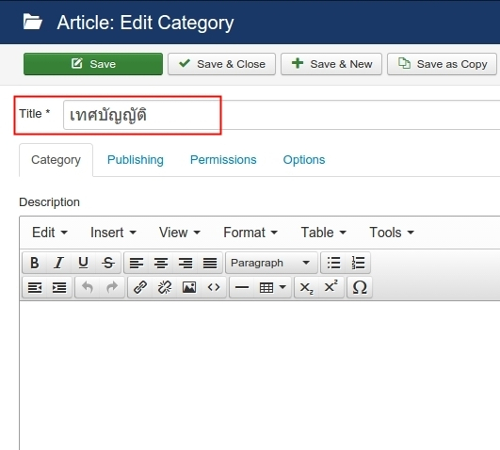This screenshot has width=500, height=450.
Task: Insert a special character with Omega icon
Action: coord(359,287)
